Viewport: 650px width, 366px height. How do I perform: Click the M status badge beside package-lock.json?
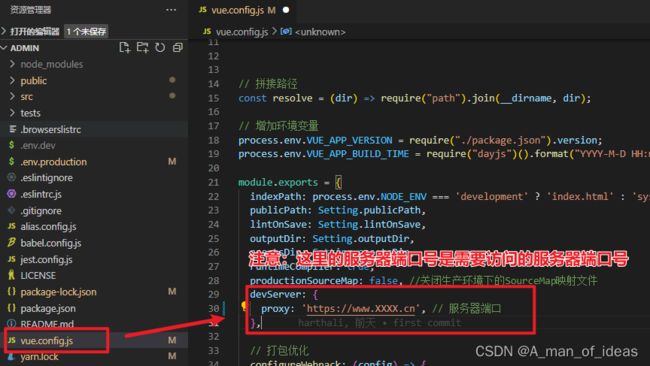point(172,292)
